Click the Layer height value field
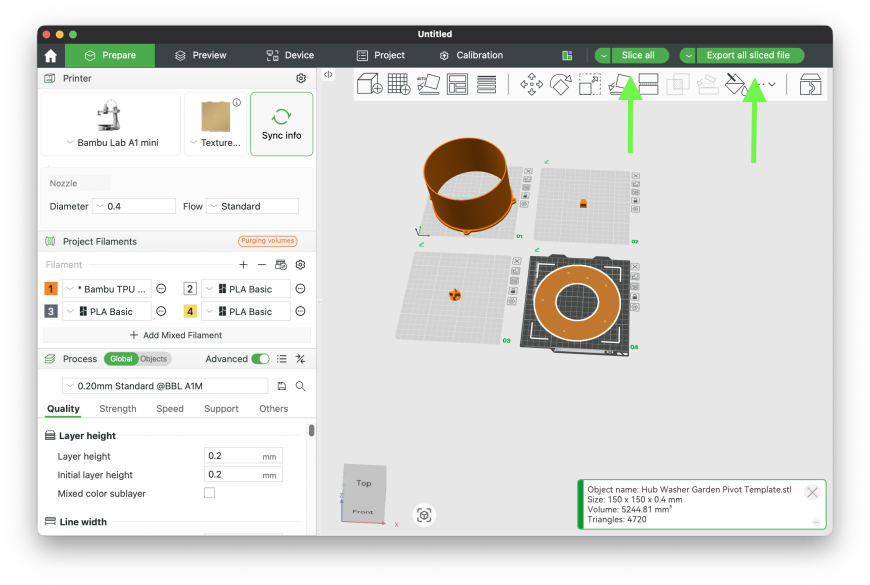 pyautogui.click(x=243, y=456)
